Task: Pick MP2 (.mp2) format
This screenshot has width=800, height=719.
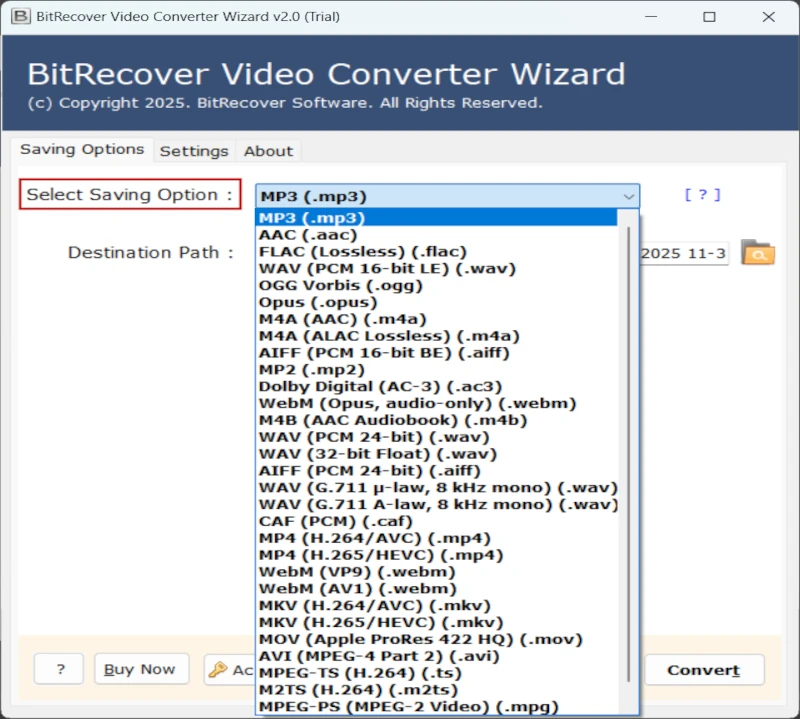Action: point(436,369)
